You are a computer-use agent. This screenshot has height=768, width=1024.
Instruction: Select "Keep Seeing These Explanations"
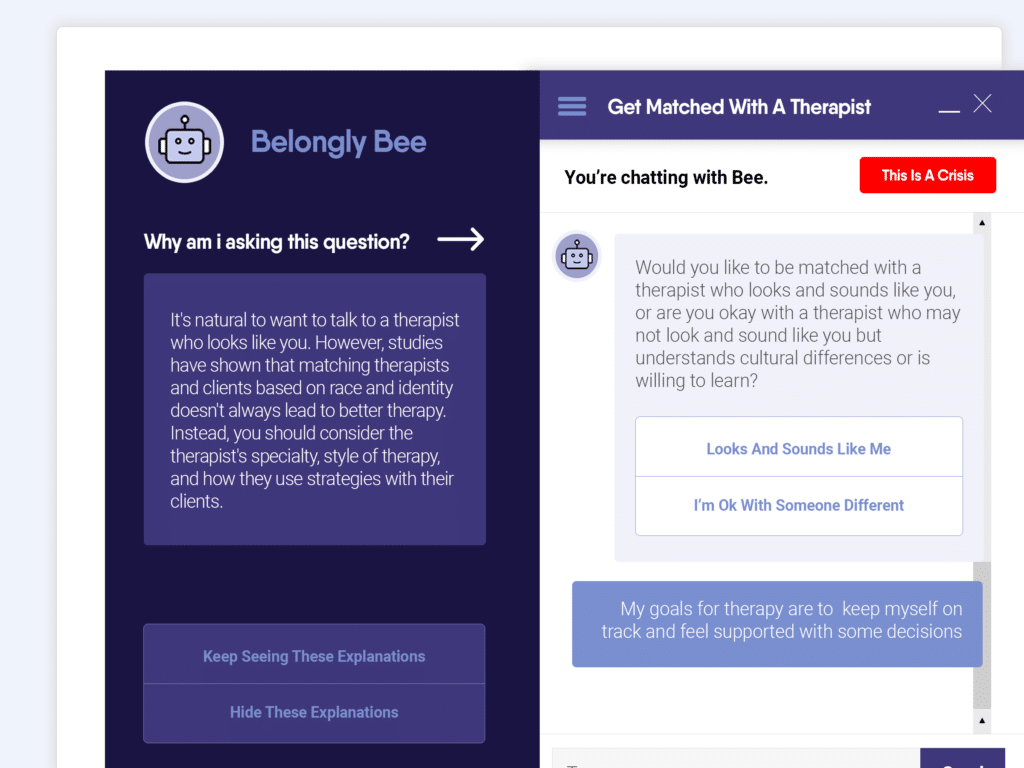coord(314,654)
